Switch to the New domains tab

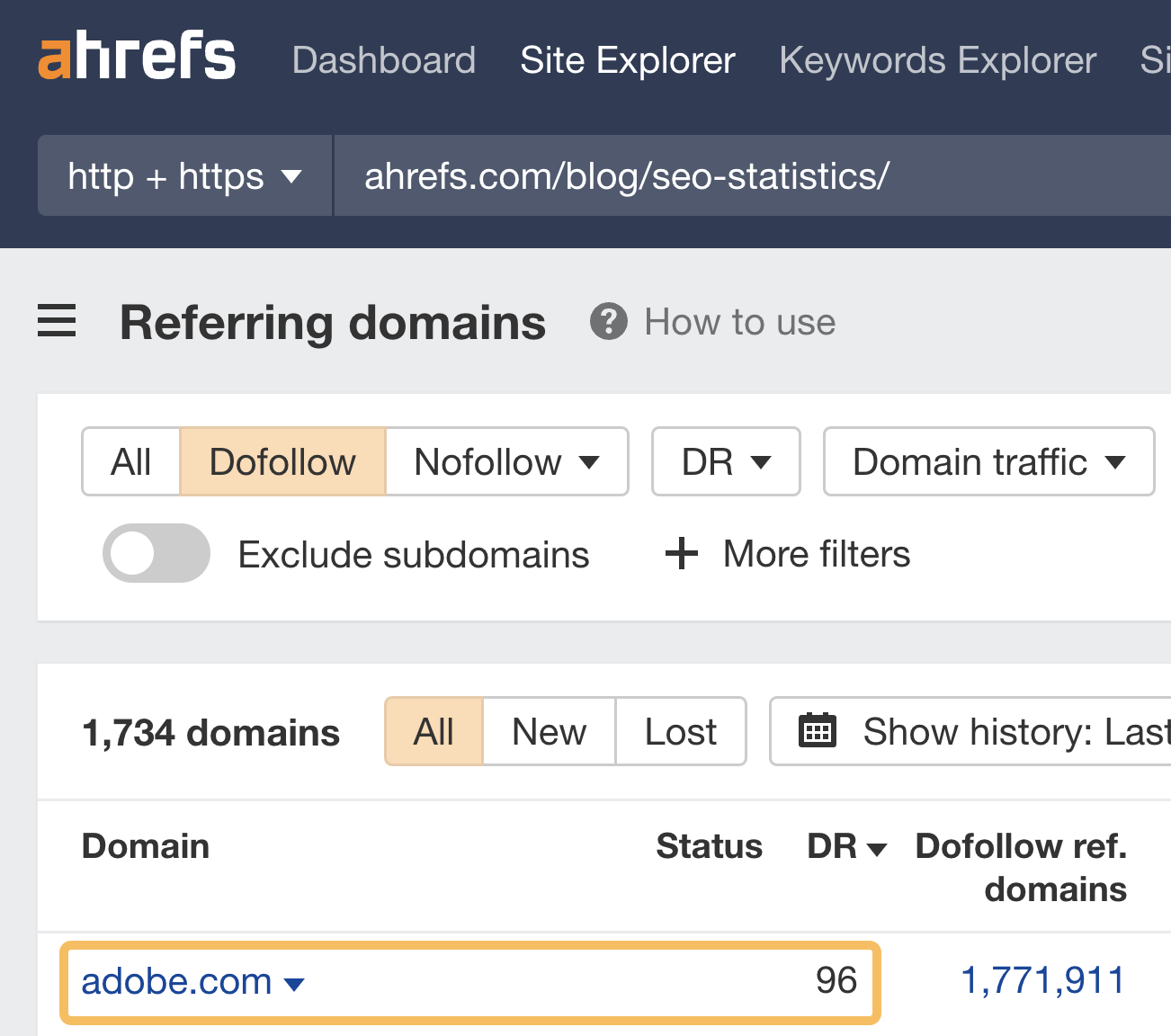(x=549, y=731)
